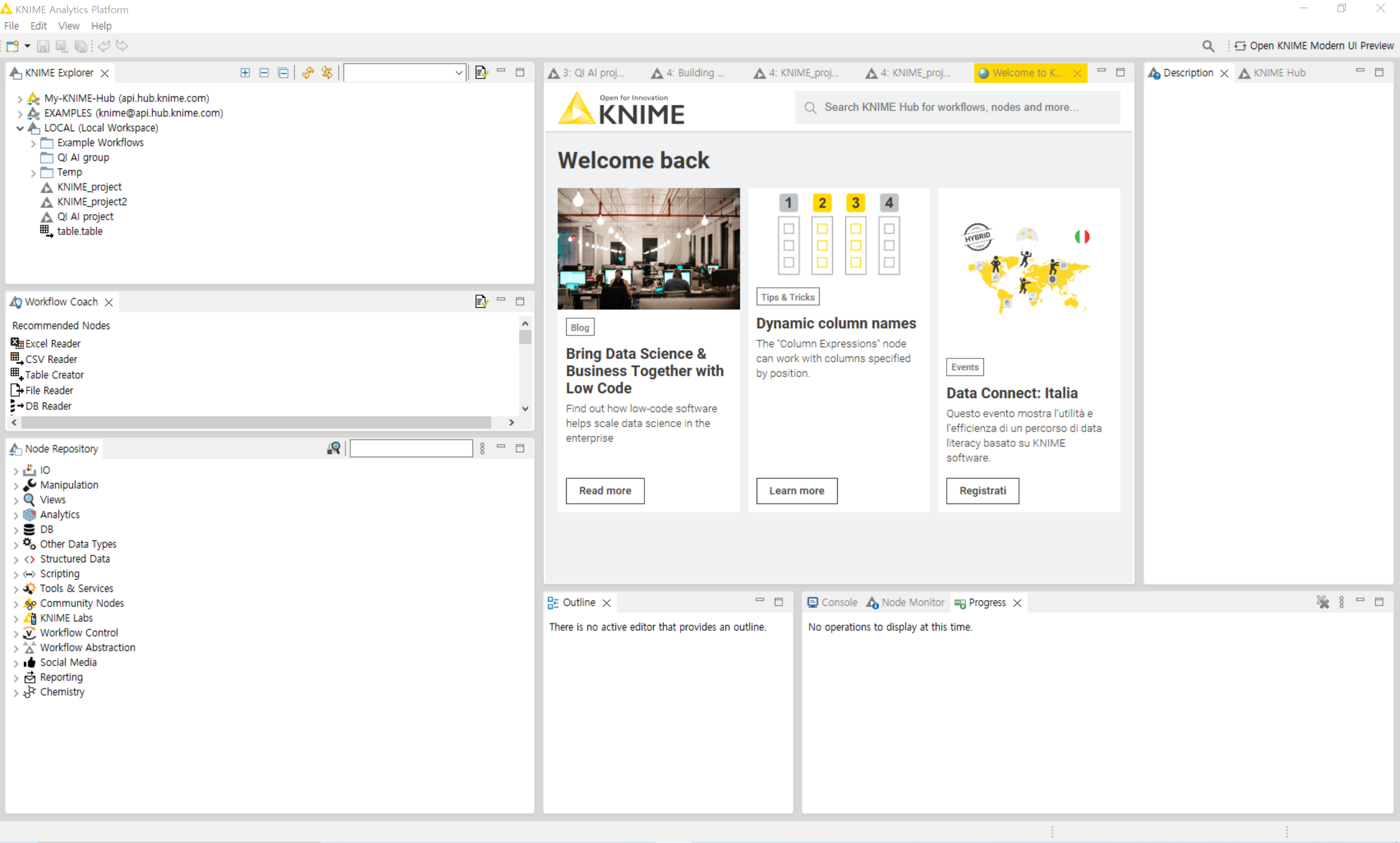
Task: Switch to KNIME Modern UI Preview
Action: (x=1314, y=46)
